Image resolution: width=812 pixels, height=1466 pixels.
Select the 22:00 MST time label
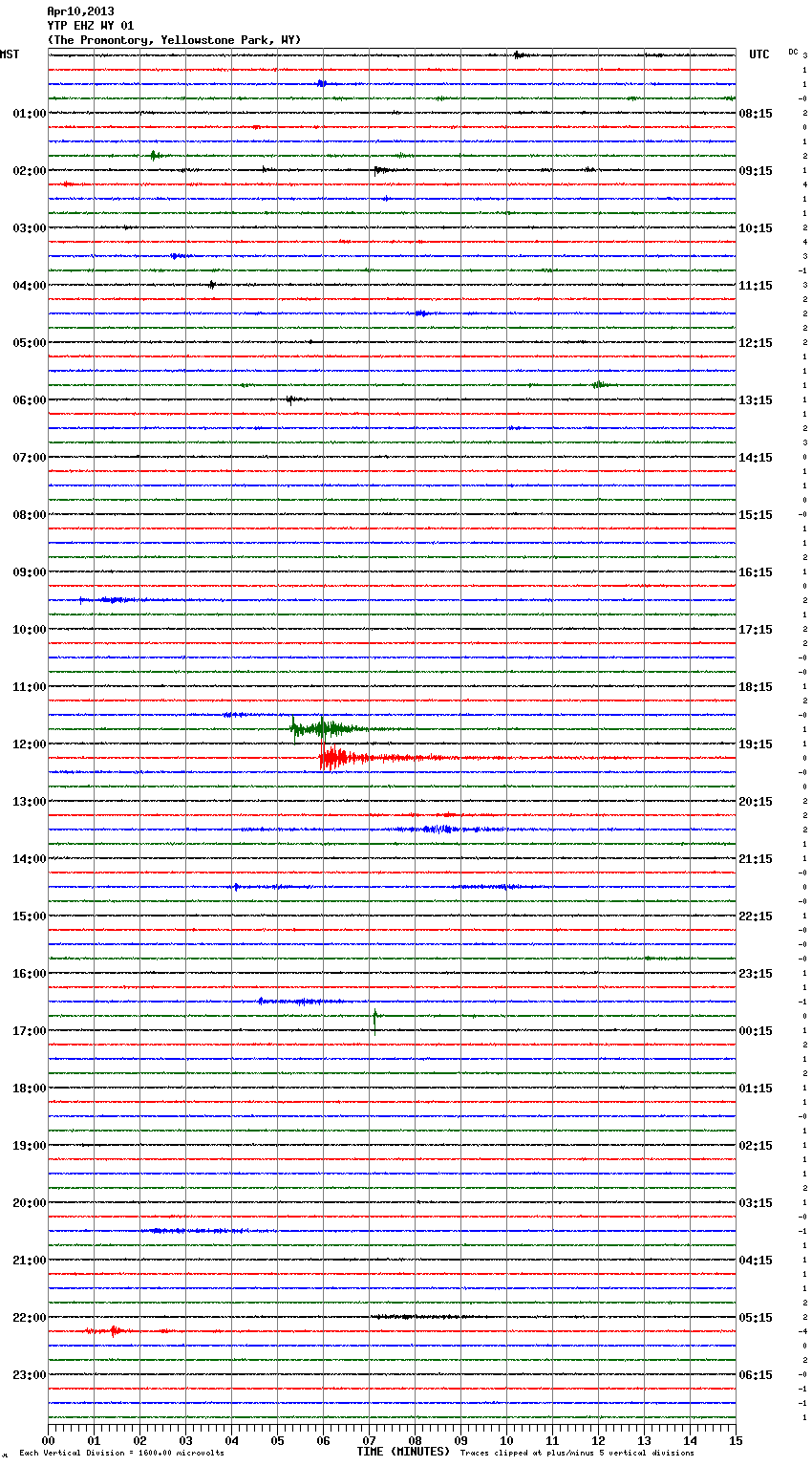coord(29,1318)
